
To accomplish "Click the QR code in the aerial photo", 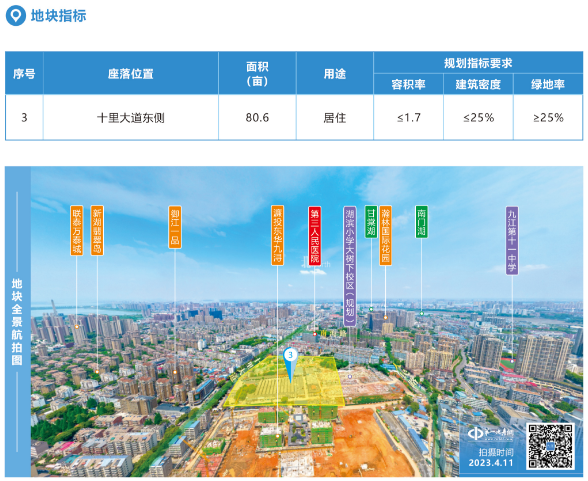I will tap(550, 446).
